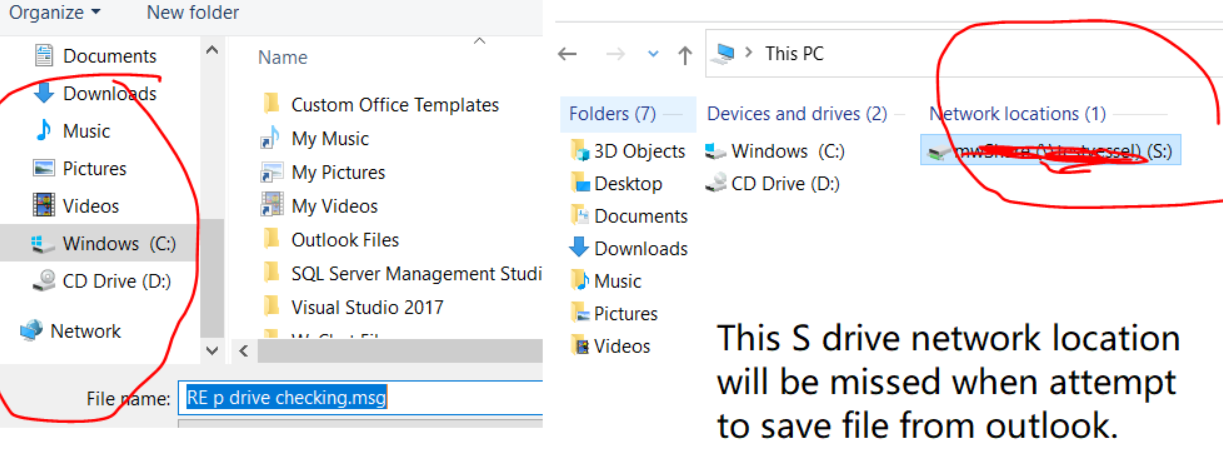
Task: Click the Custom Office Templates folder icon
Action: pyautogui.click(x=271, y=104)
